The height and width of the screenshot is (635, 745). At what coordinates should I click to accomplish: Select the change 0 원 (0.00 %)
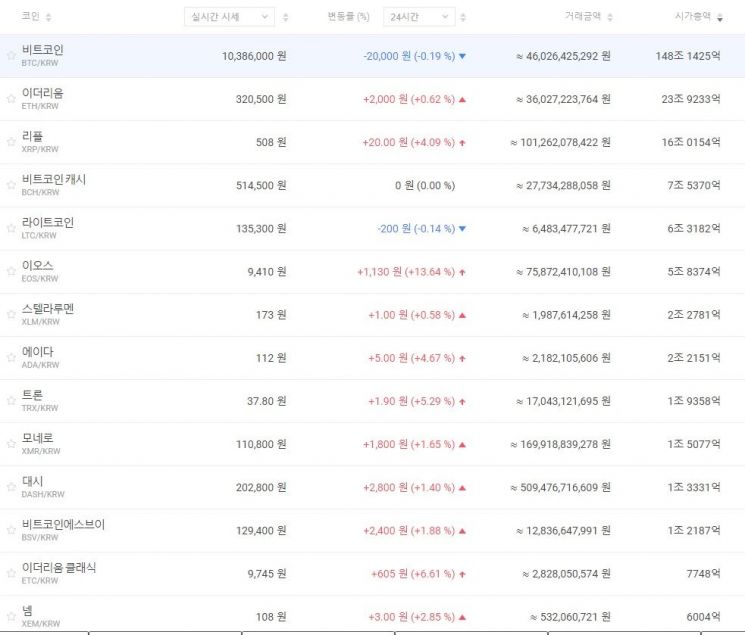(x=425, y=185)
